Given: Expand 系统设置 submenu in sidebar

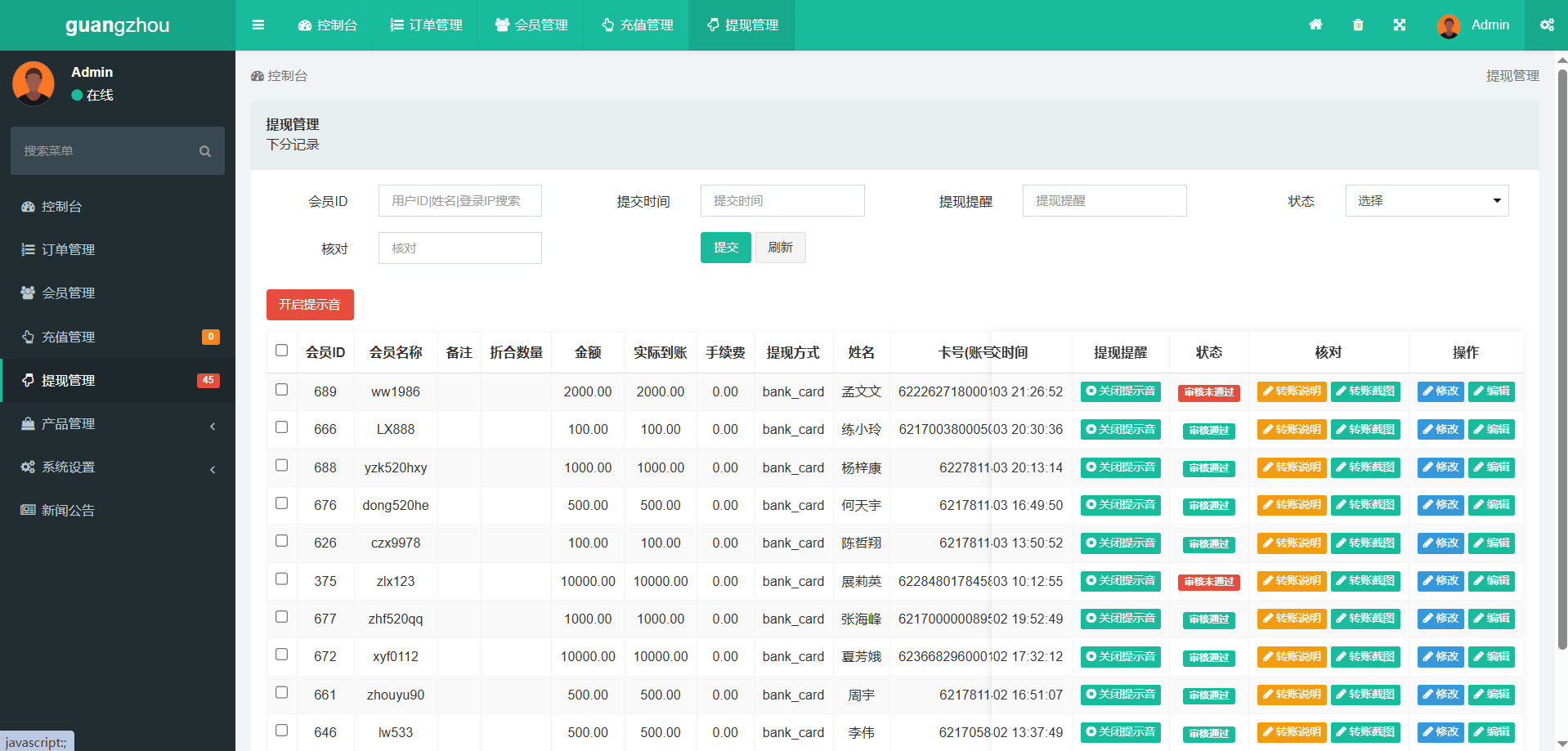Looking at the screenshot, I should [x=118, y=467].
